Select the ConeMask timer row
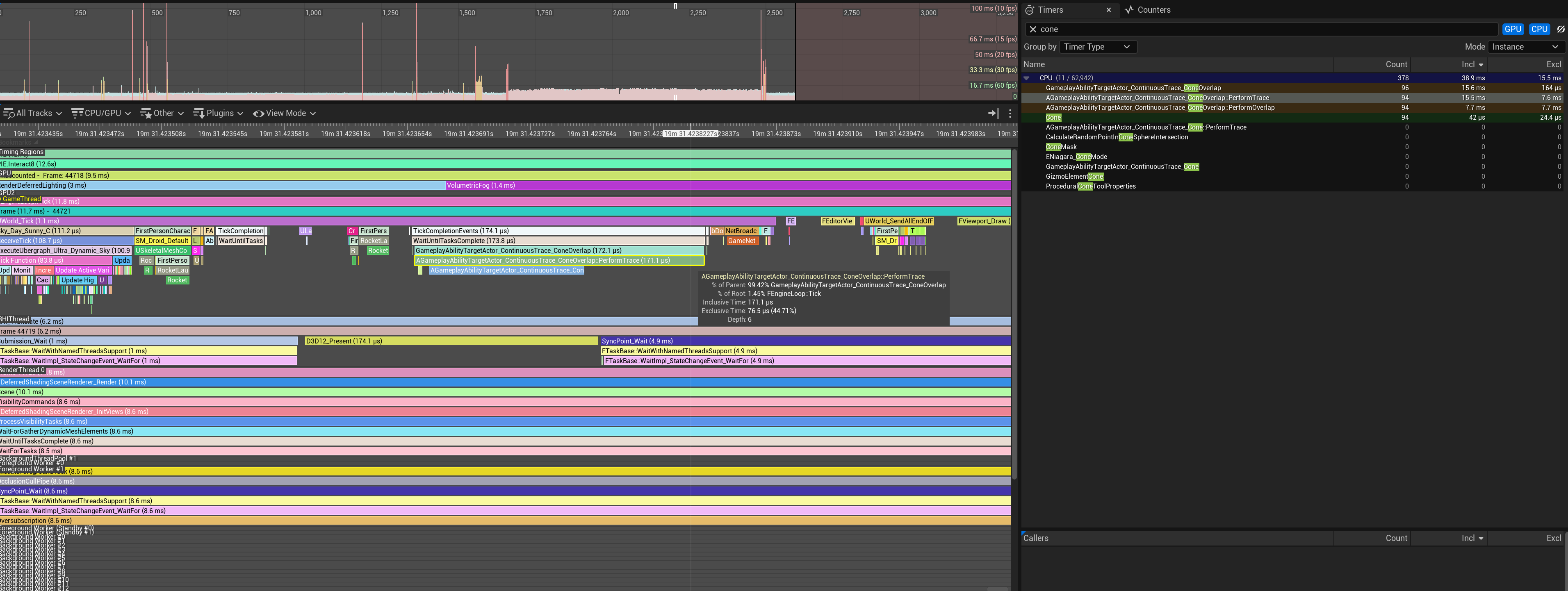 coord(1292,147)
